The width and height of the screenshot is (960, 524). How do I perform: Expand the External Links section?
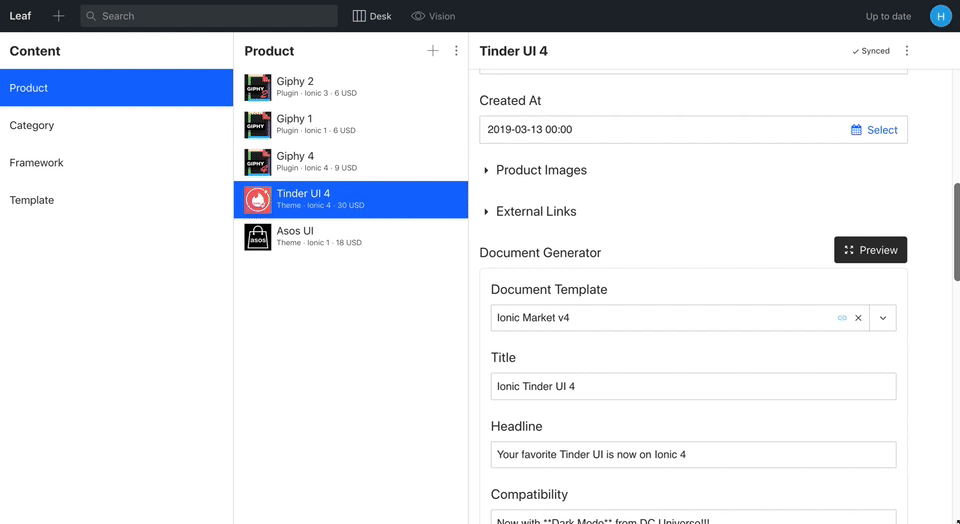[530, 211]
